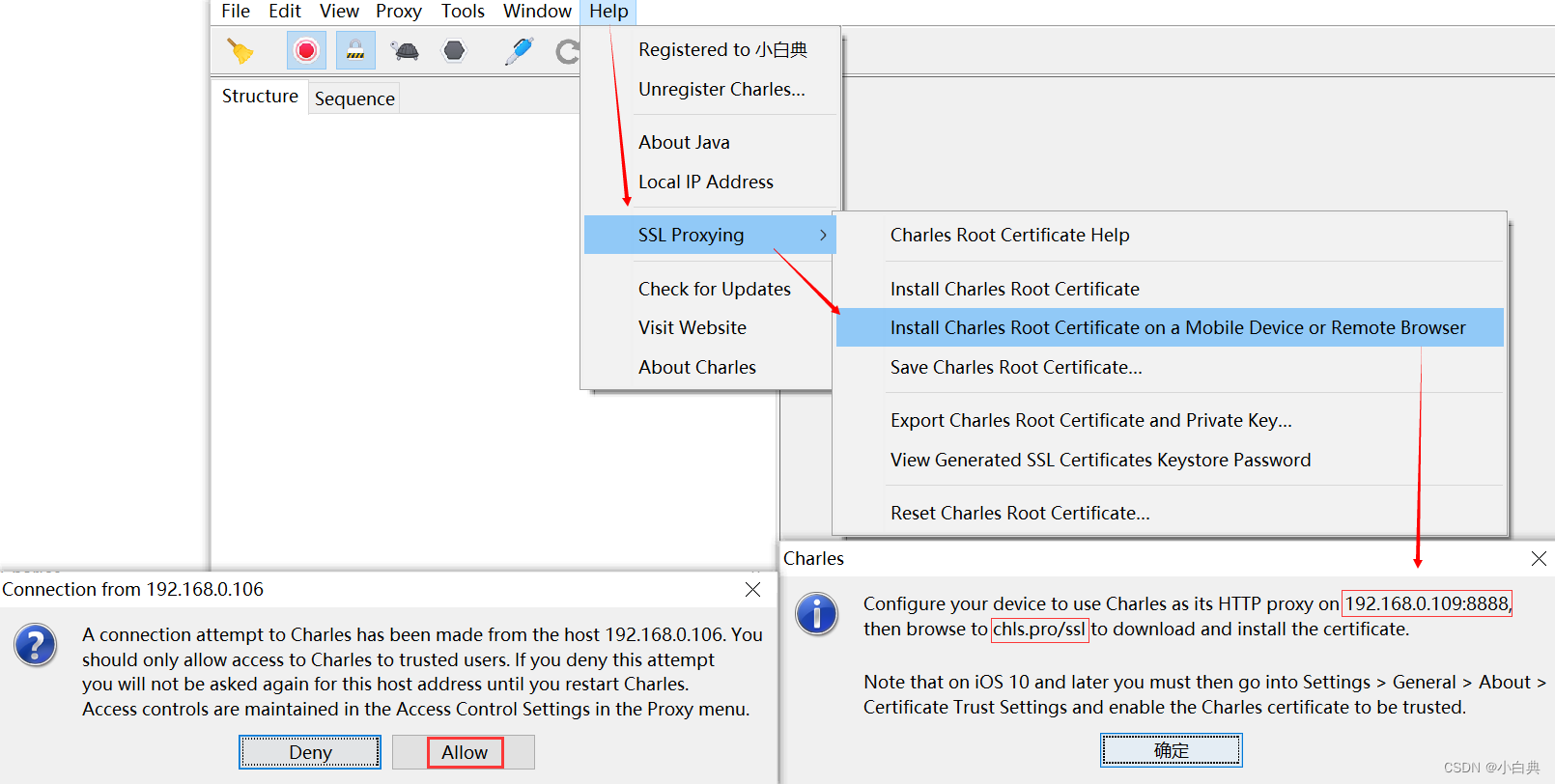Image resolution: width=1555 pixels, height=784 pixels.
Task: Click the Repeat refresh icon
Action: pos(568,50)
